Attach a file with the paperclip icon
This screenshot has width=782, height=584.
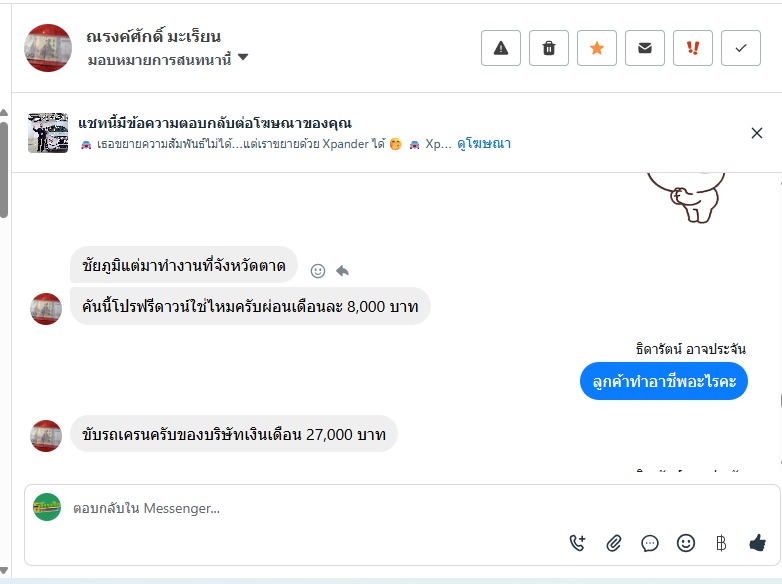coord(614,543)
